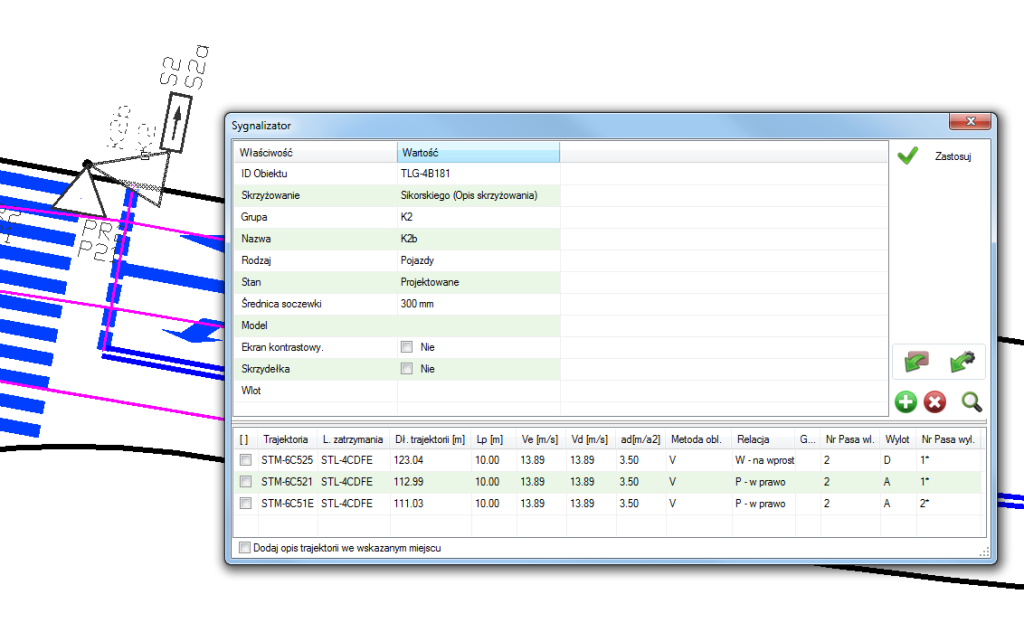Sort by the Nr Pasa wl. column header
Screen dimensions: 1024x632
[x=850, y=439]
